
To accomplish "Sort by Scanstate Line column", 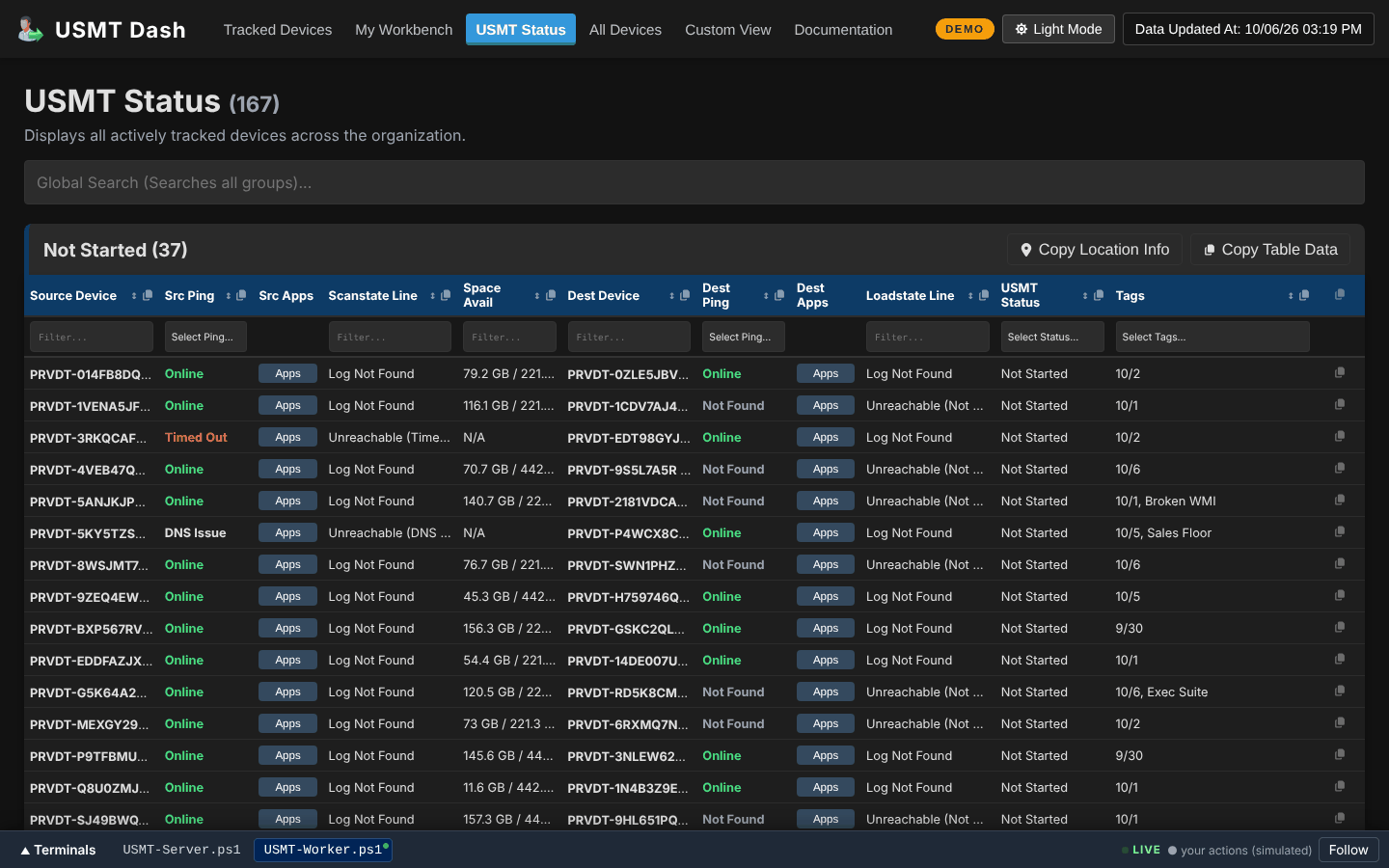I will click(x=433, y=296).
